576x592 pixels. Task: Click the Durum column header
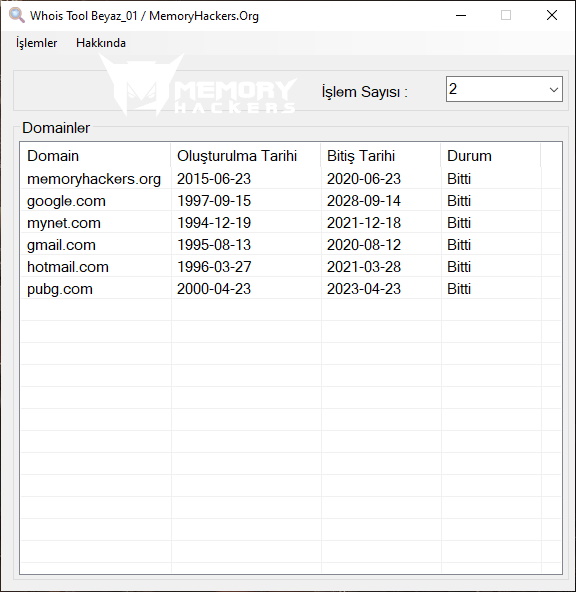pos(490,156)
